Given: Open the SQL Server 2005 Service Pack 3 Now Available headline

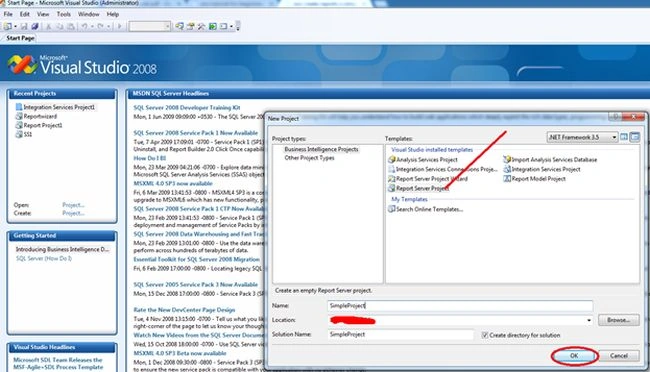Looking at the screenshot, I should 195,284.
